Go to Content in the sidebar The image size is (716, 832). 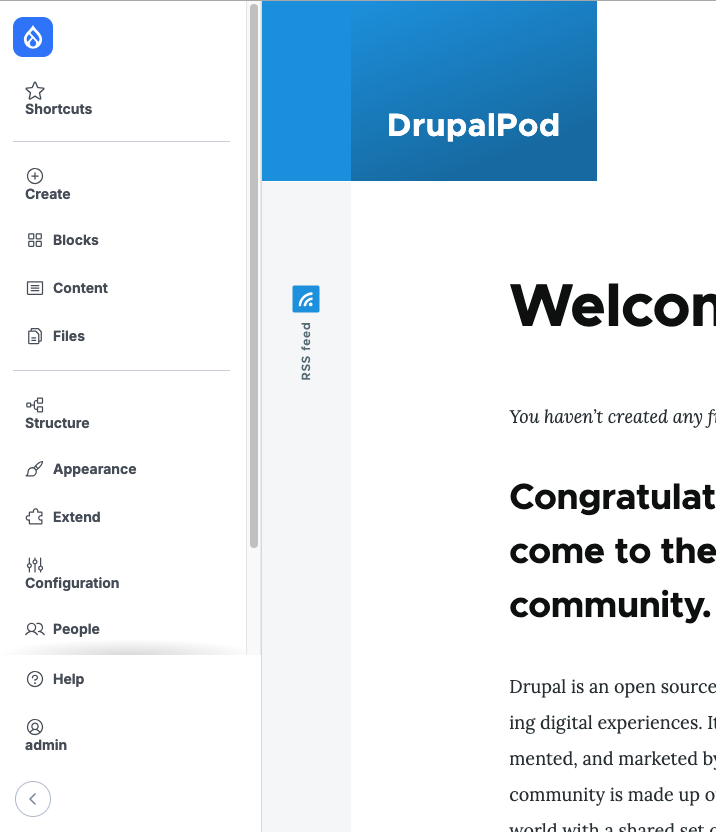click(x=81, y=288)
